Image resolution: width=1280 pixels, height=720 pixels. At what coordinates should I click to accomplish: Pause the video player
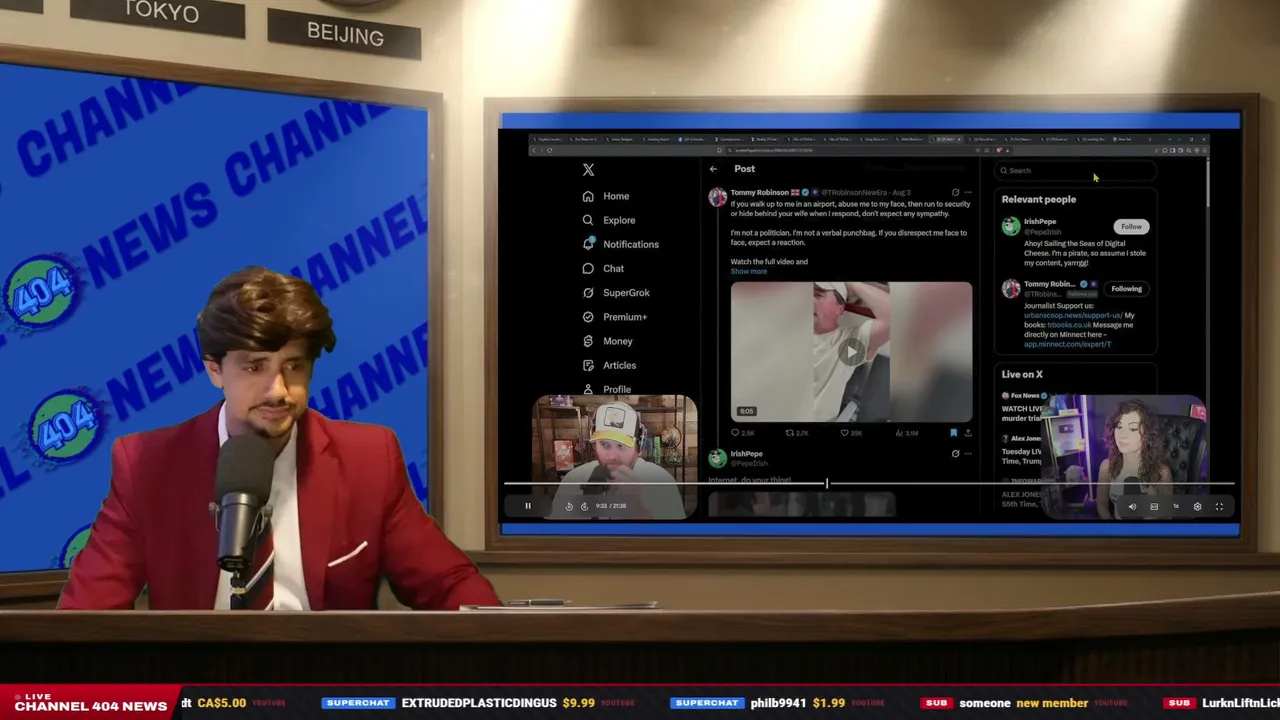point(528,506)
